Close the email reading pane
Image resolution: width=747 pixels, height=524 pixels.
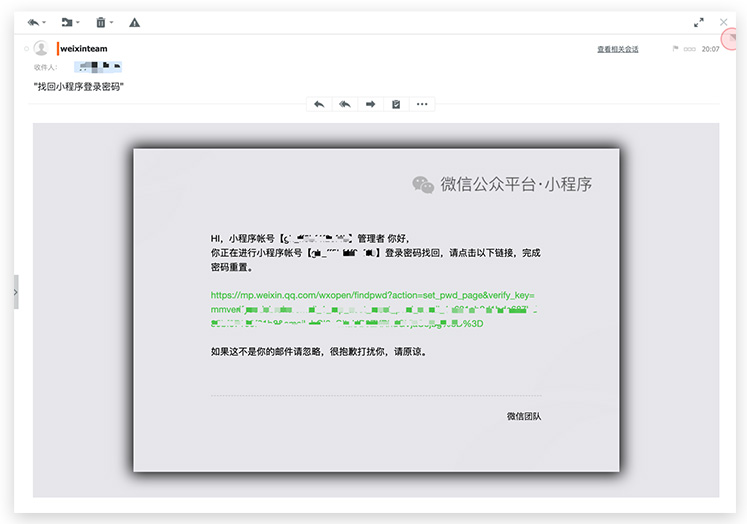pyautogui.click(x=724, y=22)
